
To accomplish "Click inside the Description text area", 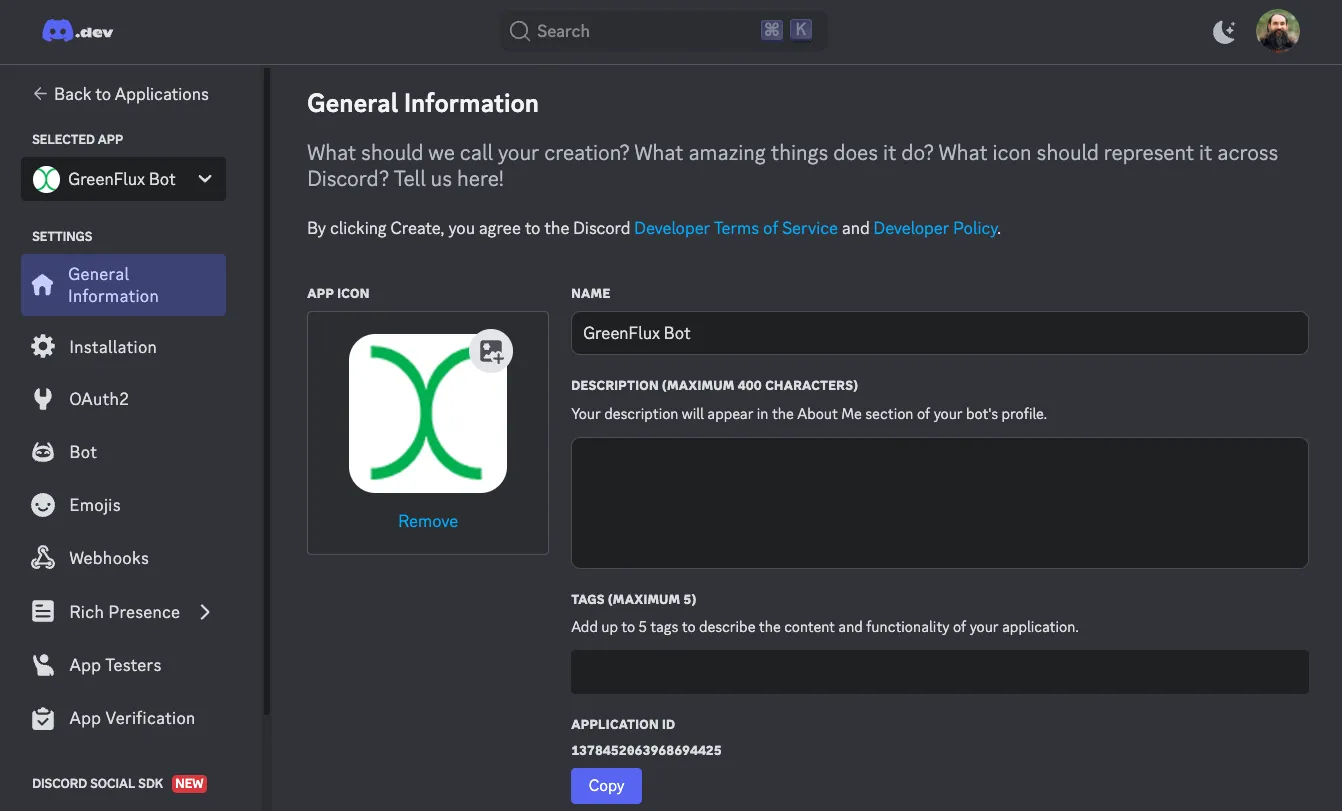I will pos(939,502).
